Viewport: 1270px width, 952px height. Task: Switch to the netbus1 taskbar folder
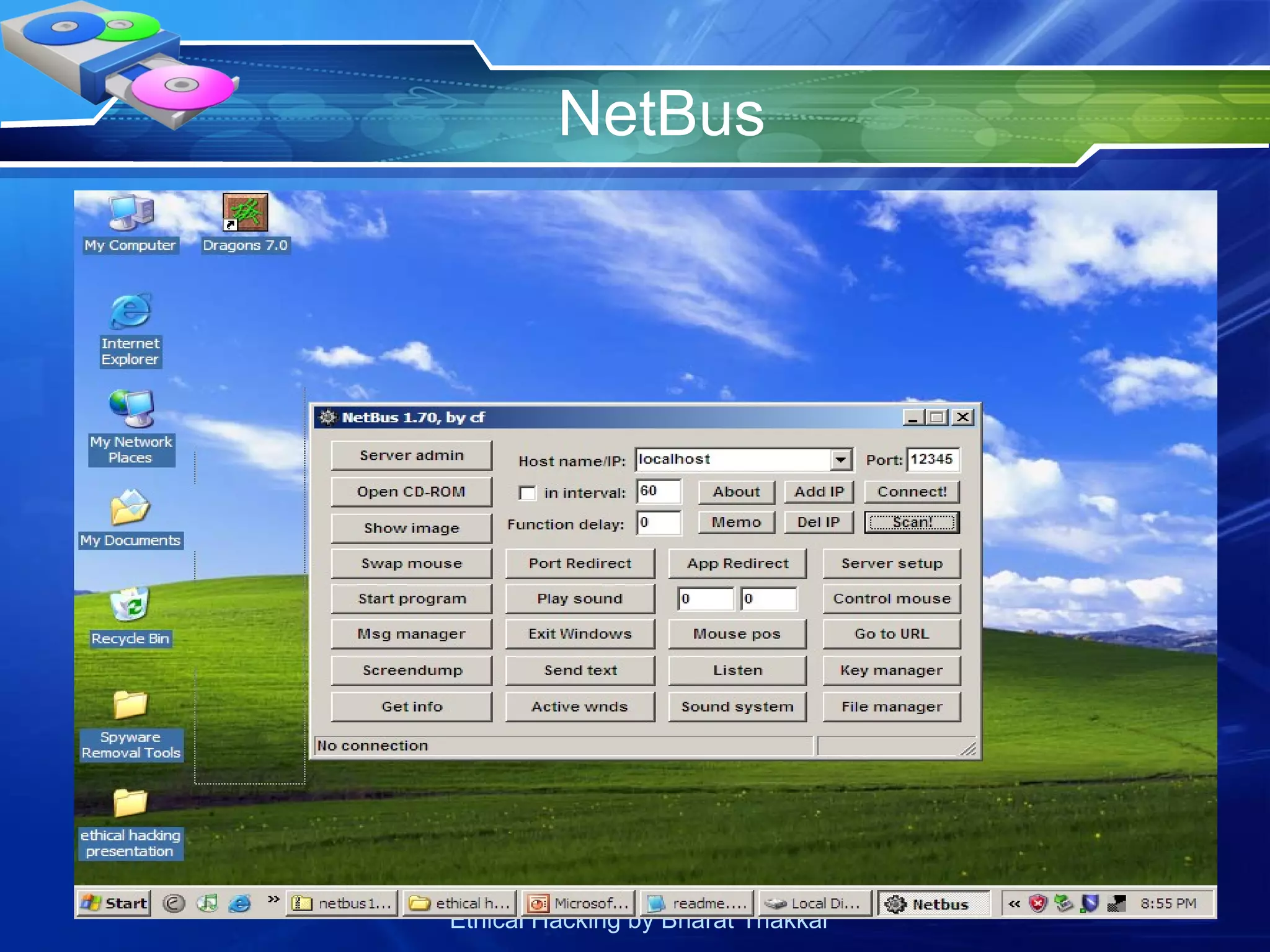point(343,904)
